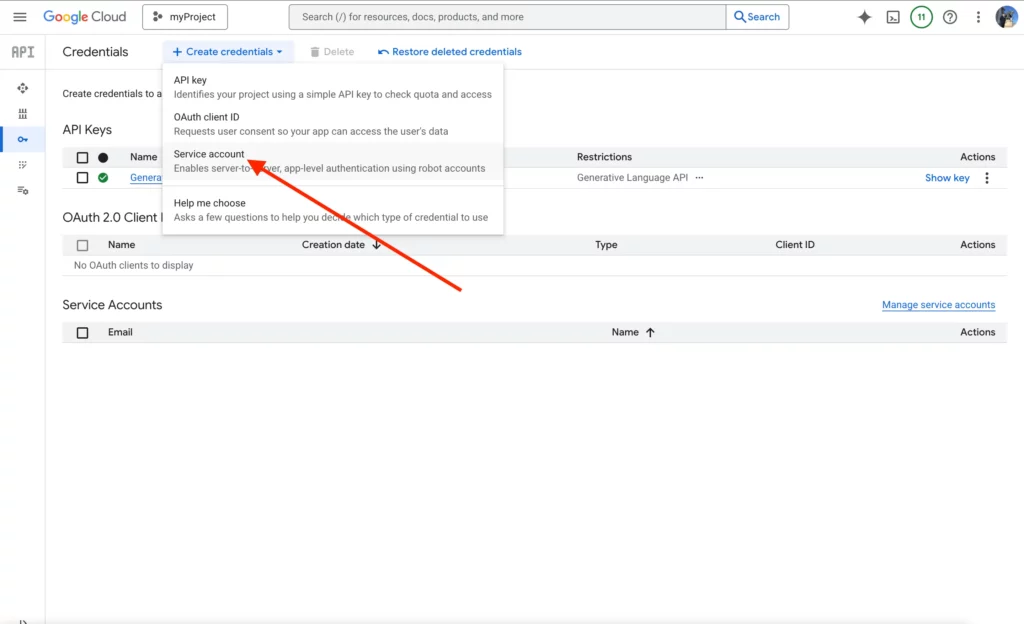Open the Genera… API key name link
Image resolution: width=1024 pixels, height=624 pixels.
click(145, 178)
